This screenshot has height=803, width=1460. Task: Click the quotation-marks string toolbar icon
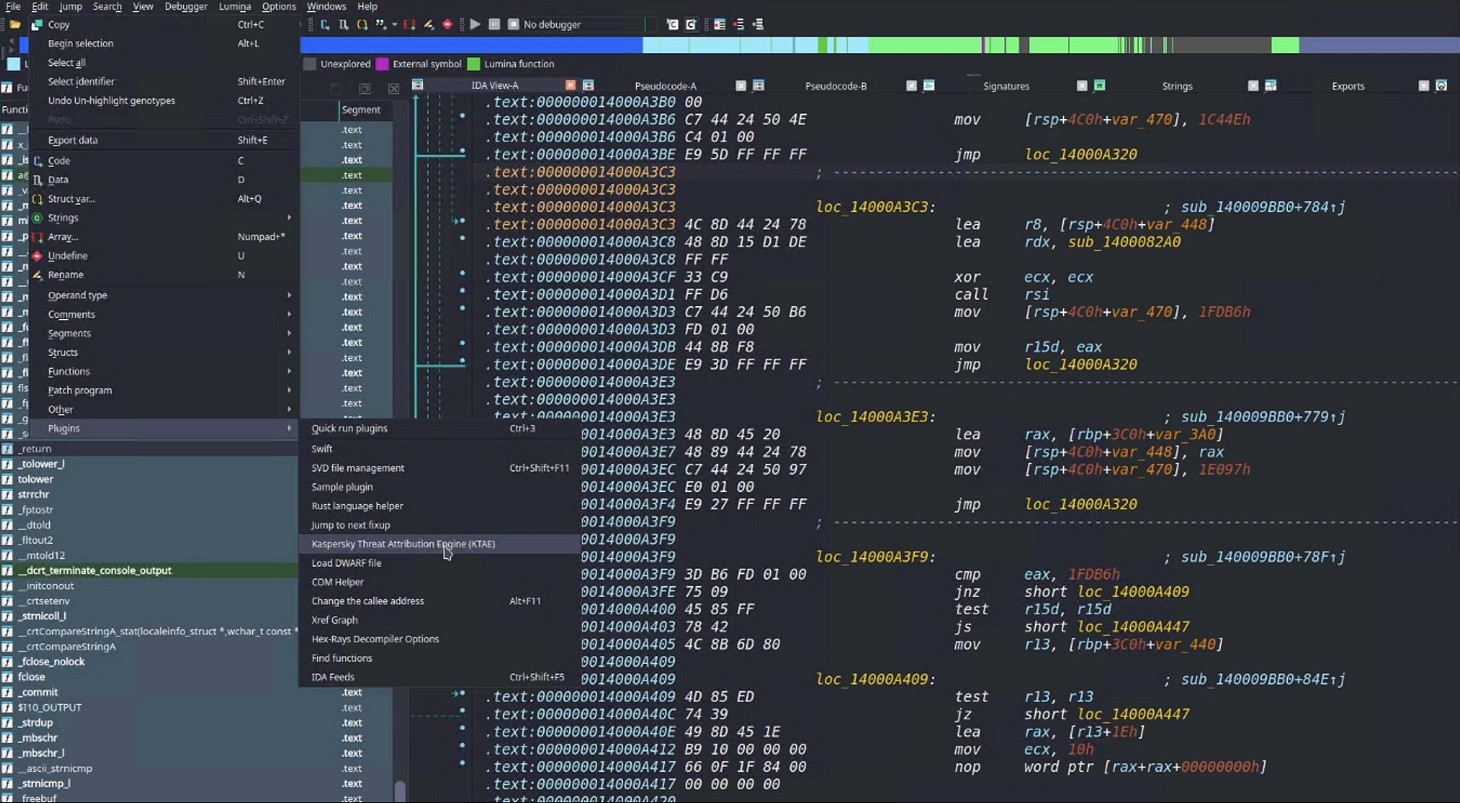point(382,25)
